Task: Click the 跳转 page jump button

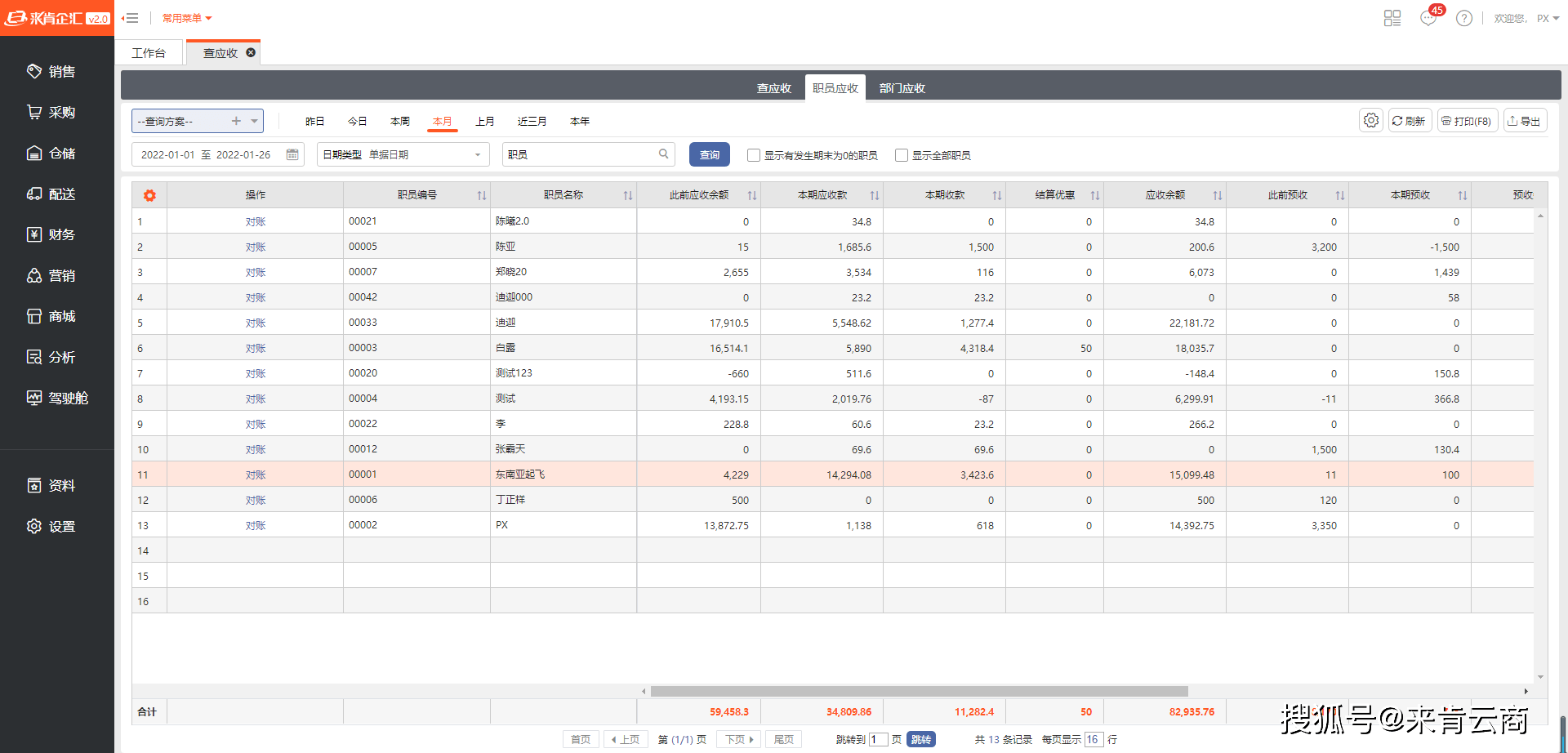Action: click(921, 739)
